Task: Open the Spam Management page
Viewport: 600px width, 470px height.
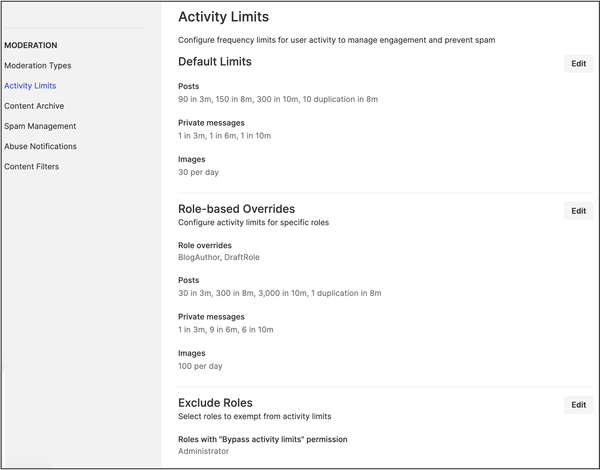Action: tap(40, 126)
